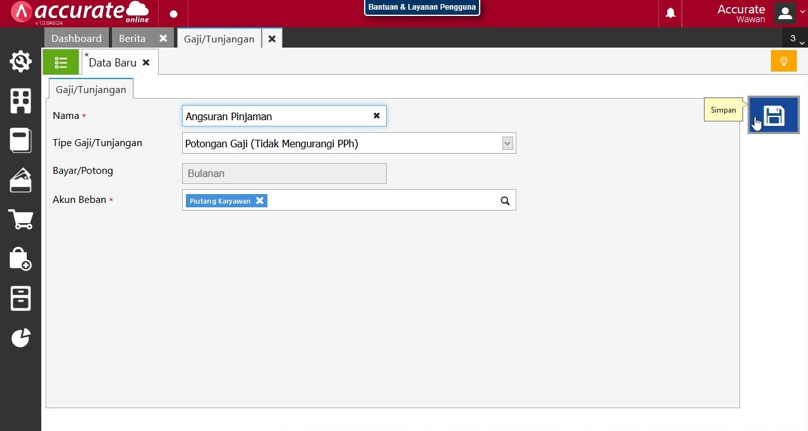808x431 pixels.
Task: Open the company module building icon in sidebar
Action: click(21, 101)
